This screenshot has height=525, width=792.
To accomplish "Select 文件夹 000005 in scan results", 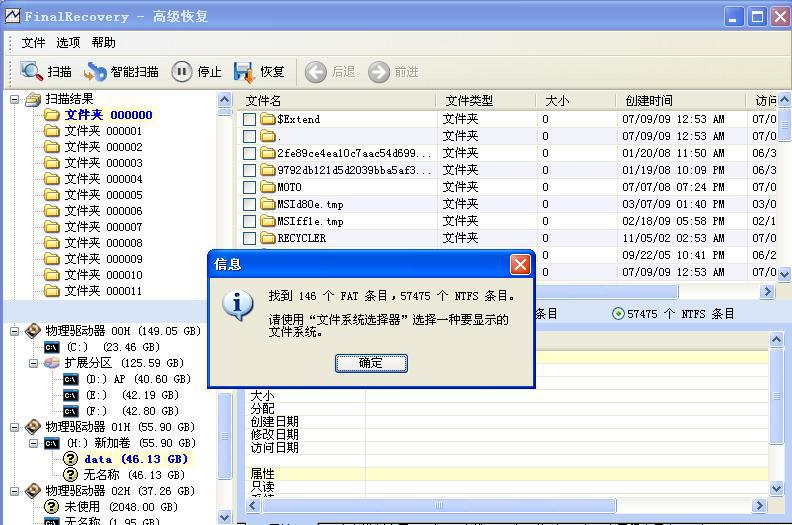I will [103, 195].
